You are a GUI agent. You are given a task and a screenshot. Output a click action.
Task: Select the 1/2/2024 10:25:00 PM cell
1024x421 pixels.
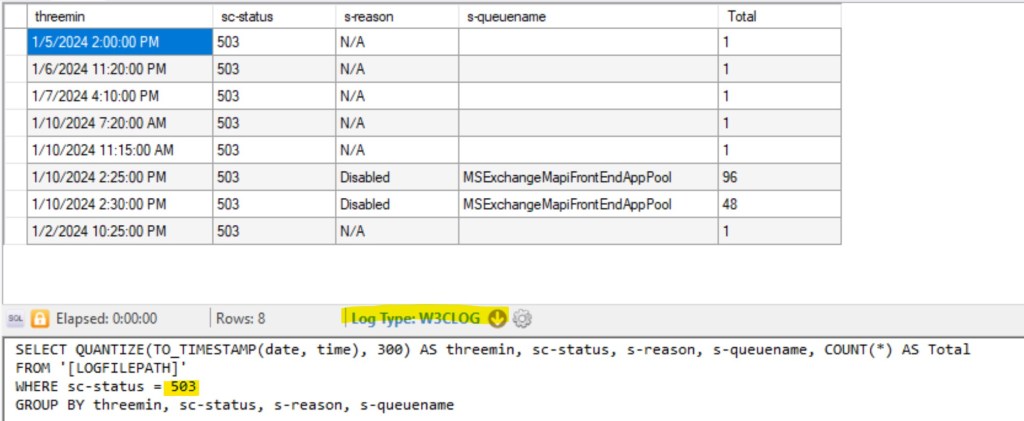click(x=119, y=232)
